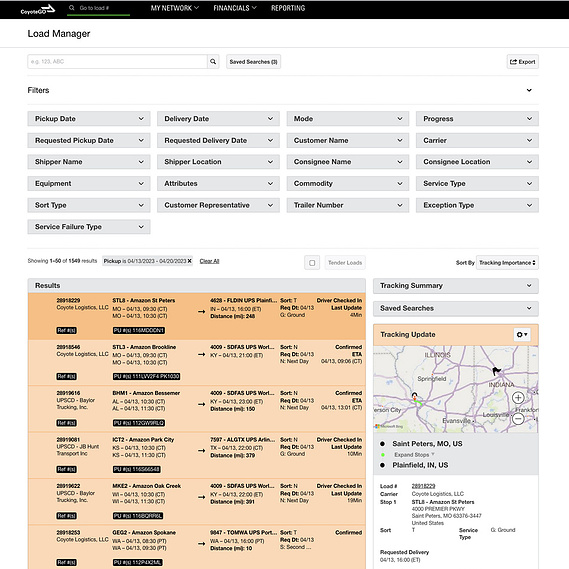This screenshot has height=569, width=569.
Task: Open the Equipment filter dropdown
Action: tap(89, 184)
